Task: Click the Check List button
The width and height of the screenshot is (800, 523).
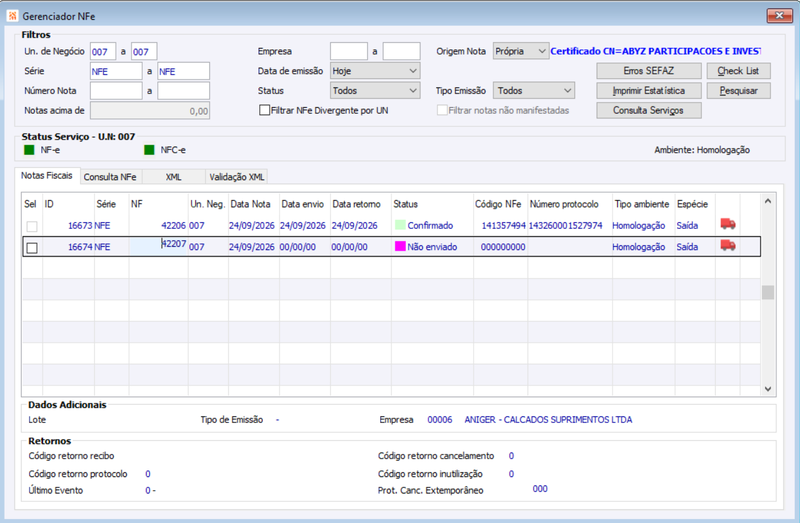Action: click(x=738, y=71)
